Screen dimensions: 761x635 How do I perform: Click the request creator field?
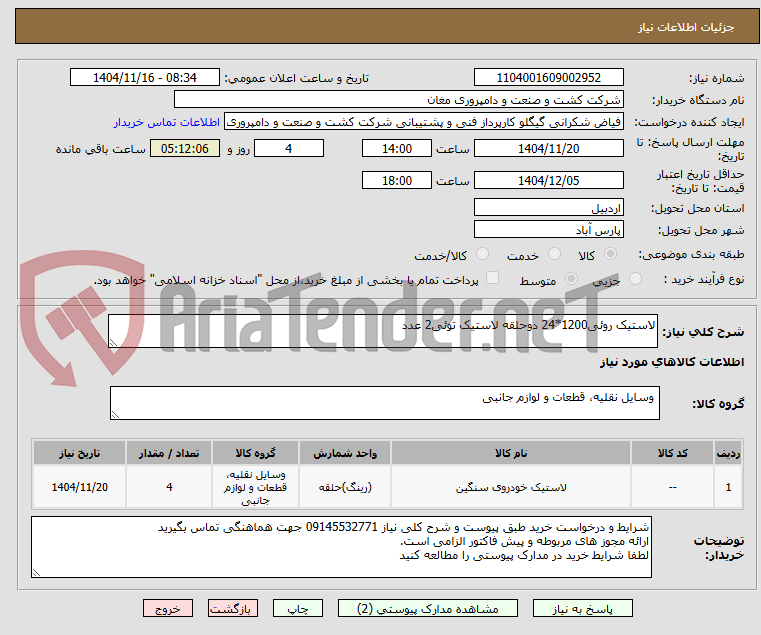tap(424, 122)
